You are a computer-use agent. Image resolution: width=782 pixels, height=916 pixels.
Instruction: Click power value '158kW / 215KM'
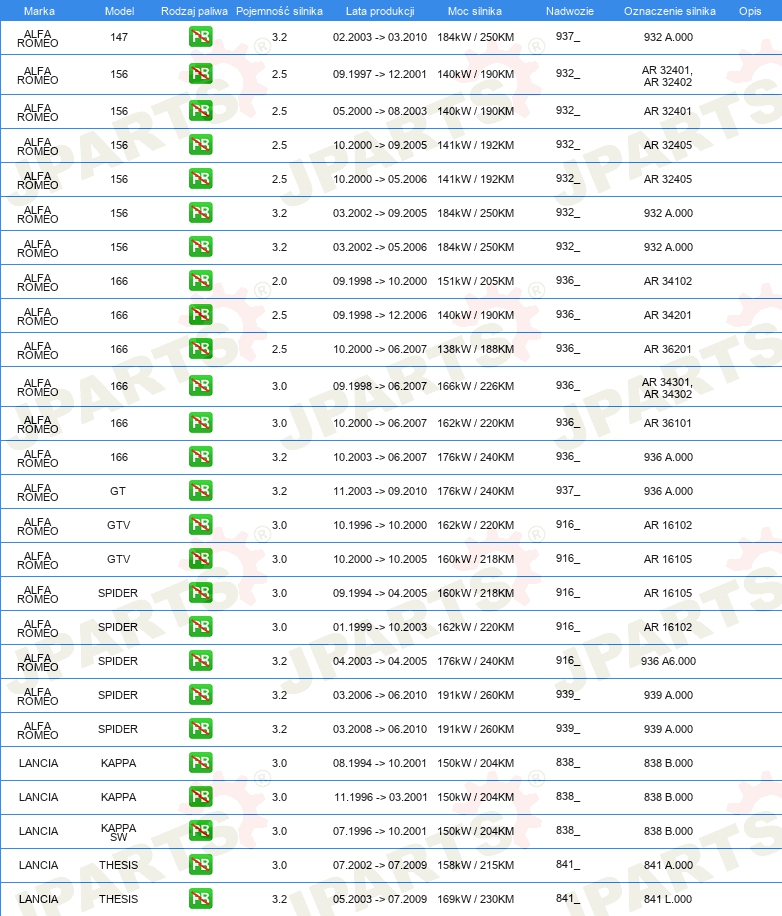click(x=475, y=865)
